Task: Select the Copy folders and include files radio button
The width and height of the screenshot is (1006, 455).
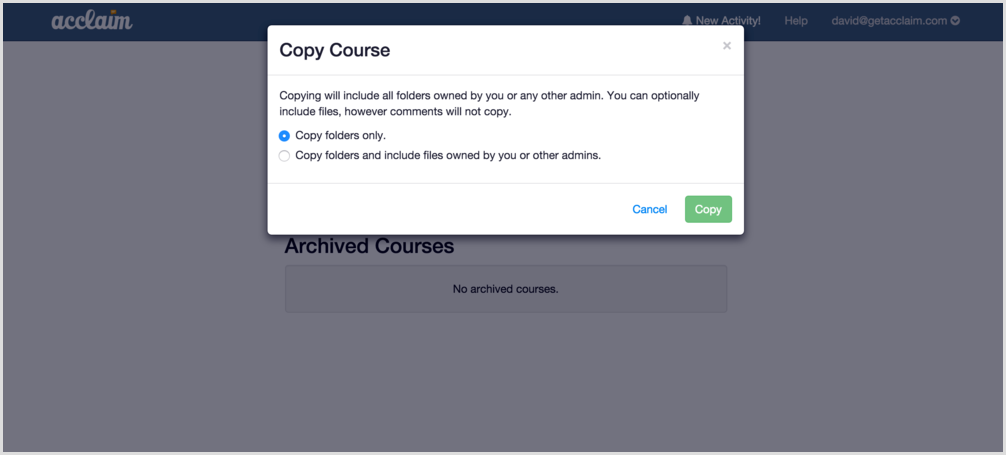Action: pyautogui.click(x=284, y=156)
